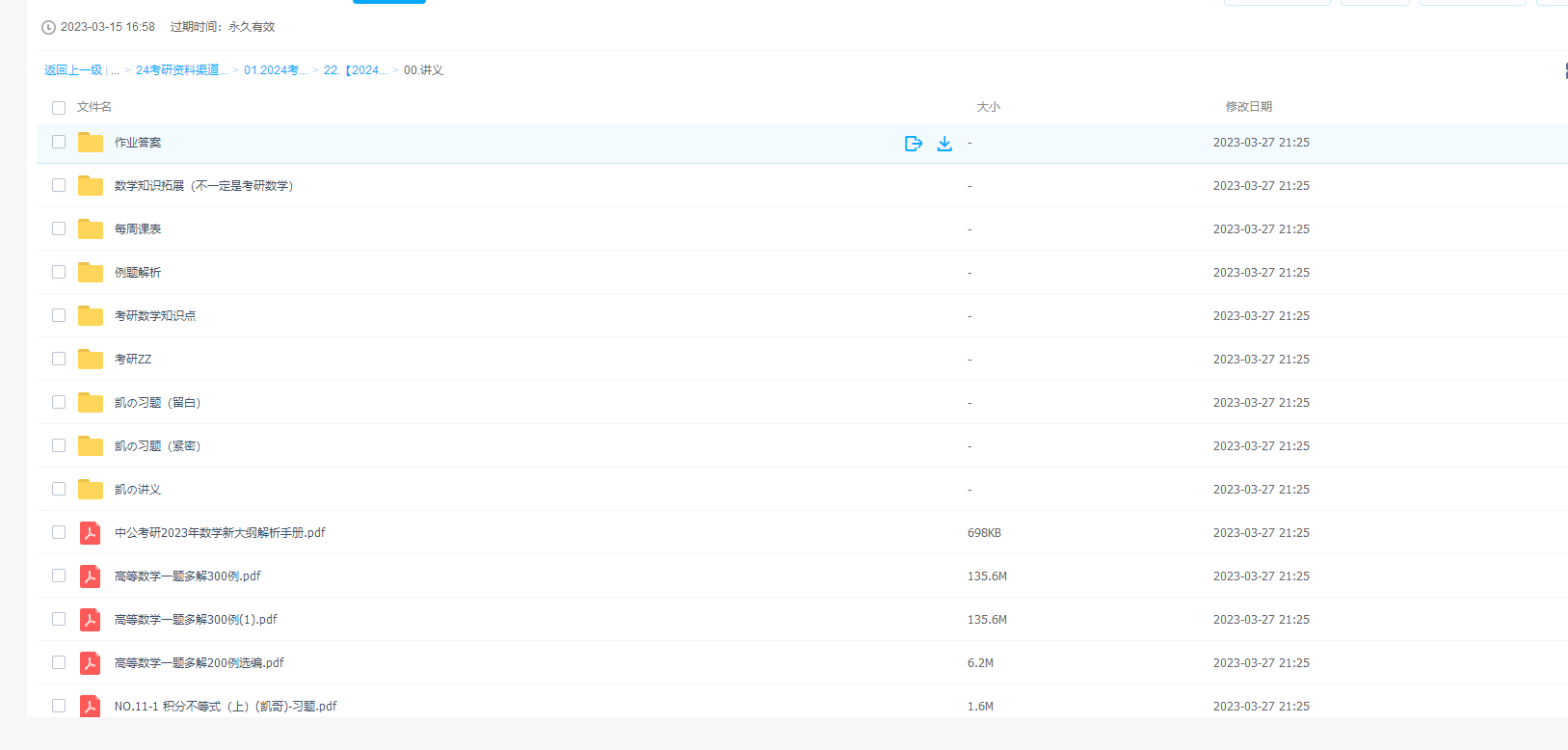The height and width of the screenshot is (750, 1568).
Task: Open 高等数学一题多解300例.pdf file name
Action: [188, 576]
